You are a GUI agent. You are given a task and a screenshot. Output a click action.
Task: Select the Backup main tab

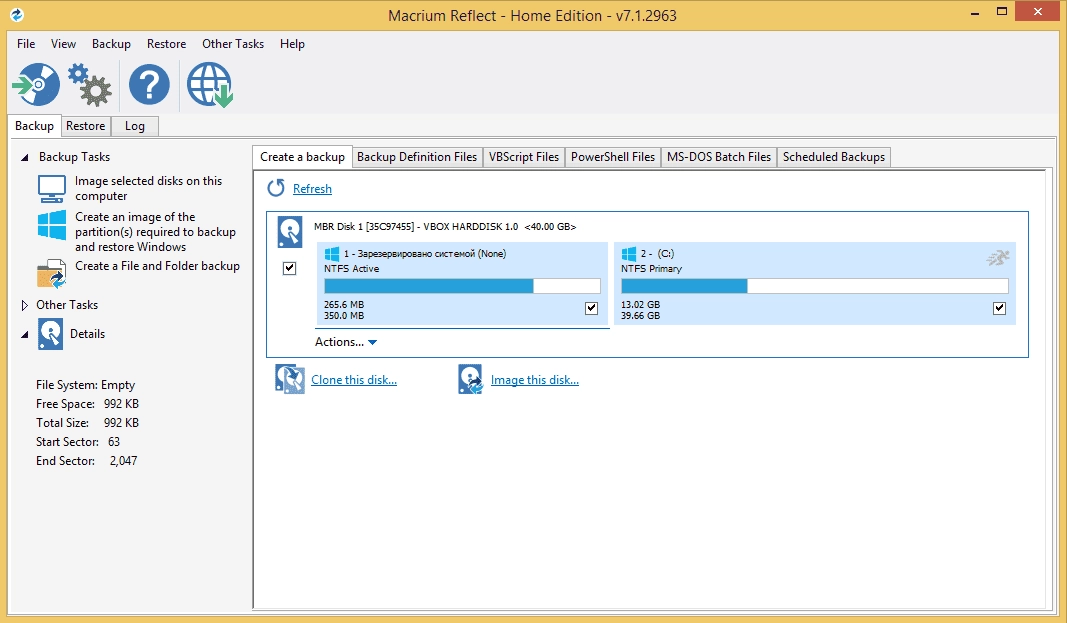[34, 126]
